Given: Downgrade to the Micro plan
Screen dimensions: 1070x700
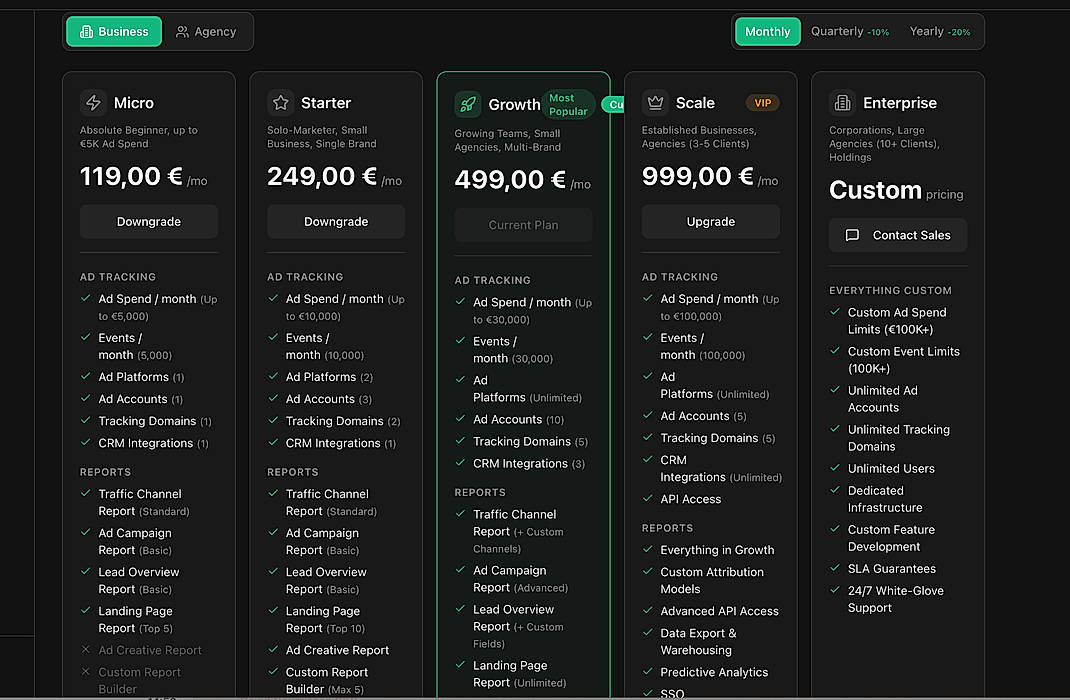Looking at the screenshot, I should [x=149, y=222].
